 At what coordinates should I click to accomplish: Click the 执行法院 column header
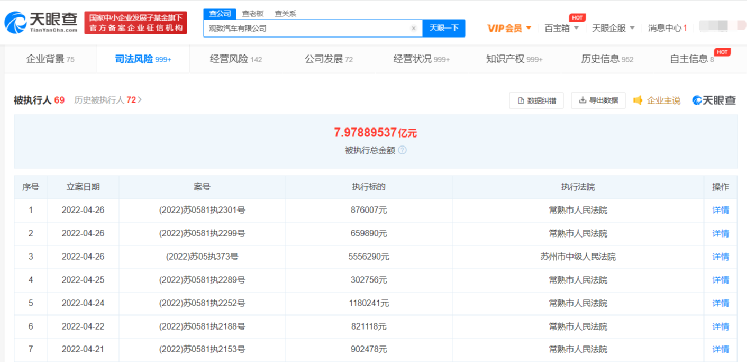(578, 187)
